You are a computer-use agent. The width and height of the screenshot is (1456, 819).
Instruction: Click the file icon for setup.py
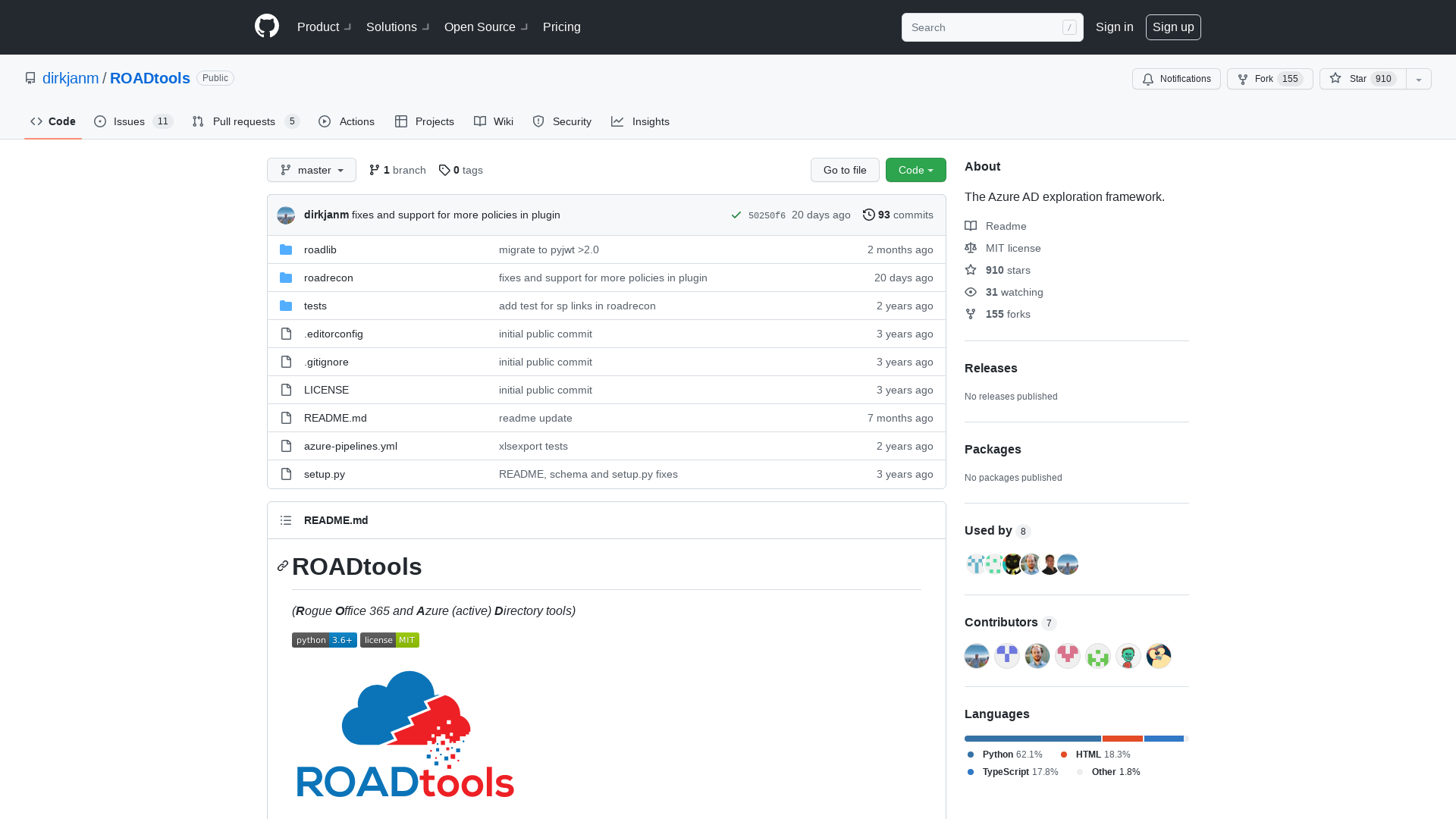tap(286, 474)
